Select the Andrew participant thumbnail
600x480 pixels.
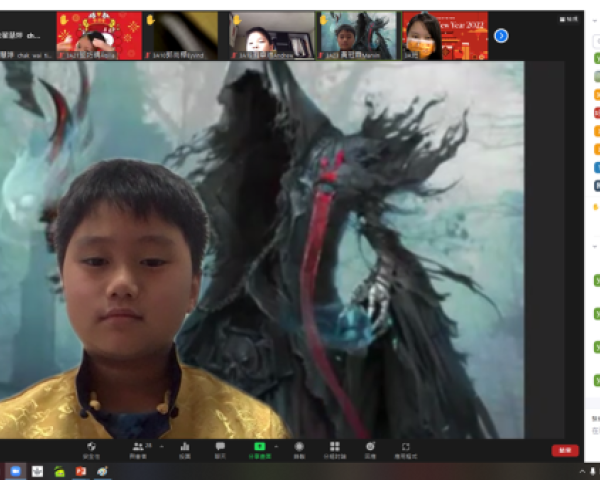click(272, 36)
